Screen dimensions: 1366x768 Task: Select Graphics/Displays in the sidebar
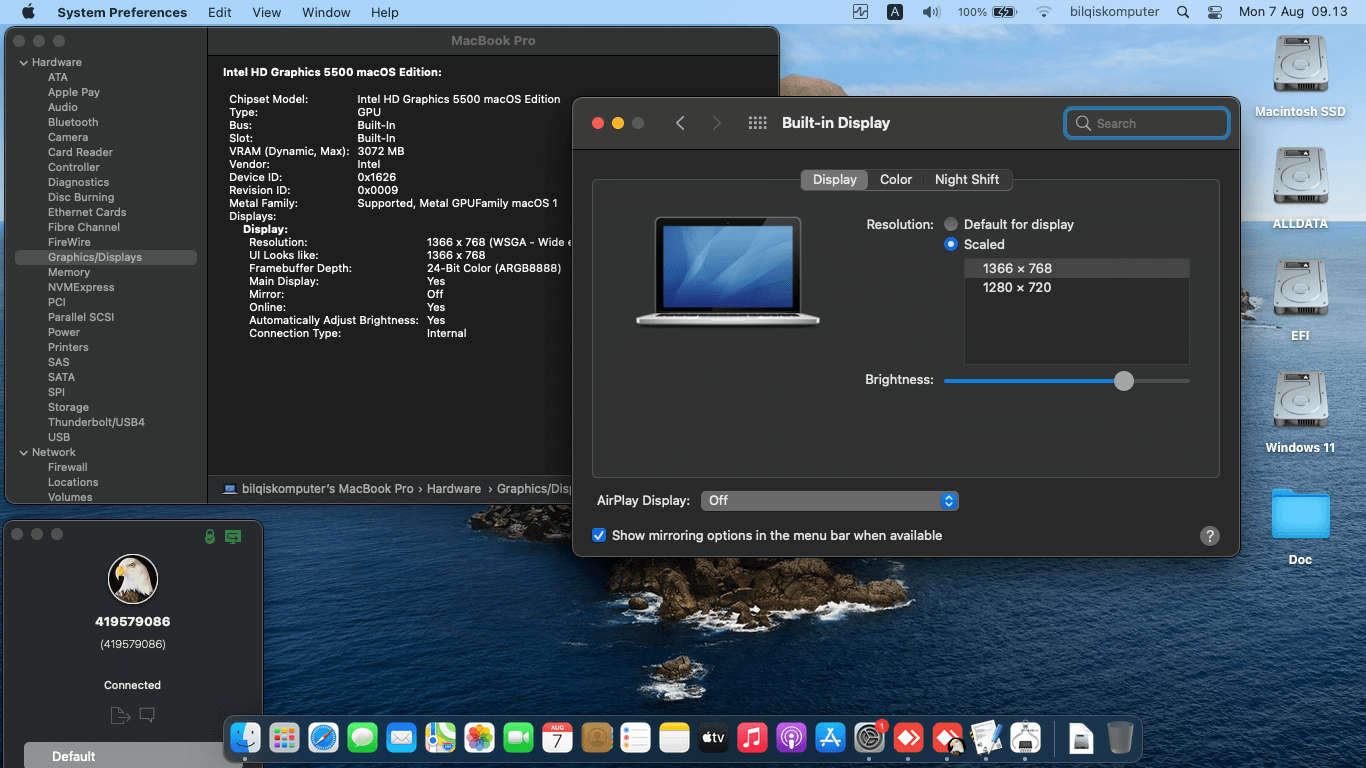point(106,257)
